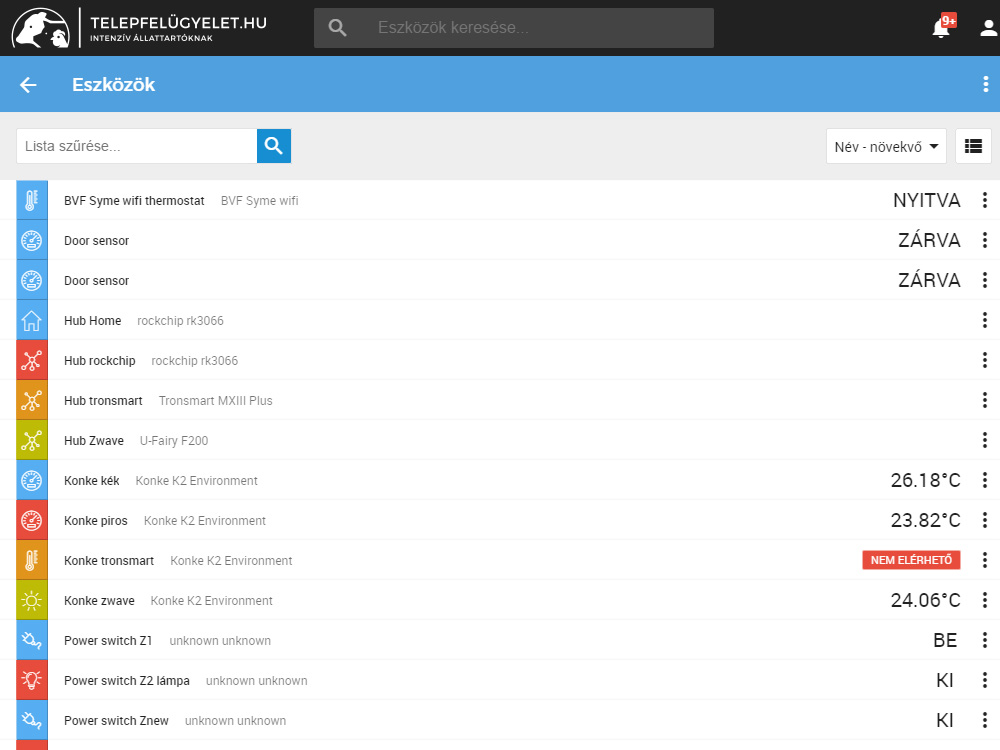Open three-dot menu for Hub Home
This screenshot has height=750, width=1000.
click(x=985, y=320)
